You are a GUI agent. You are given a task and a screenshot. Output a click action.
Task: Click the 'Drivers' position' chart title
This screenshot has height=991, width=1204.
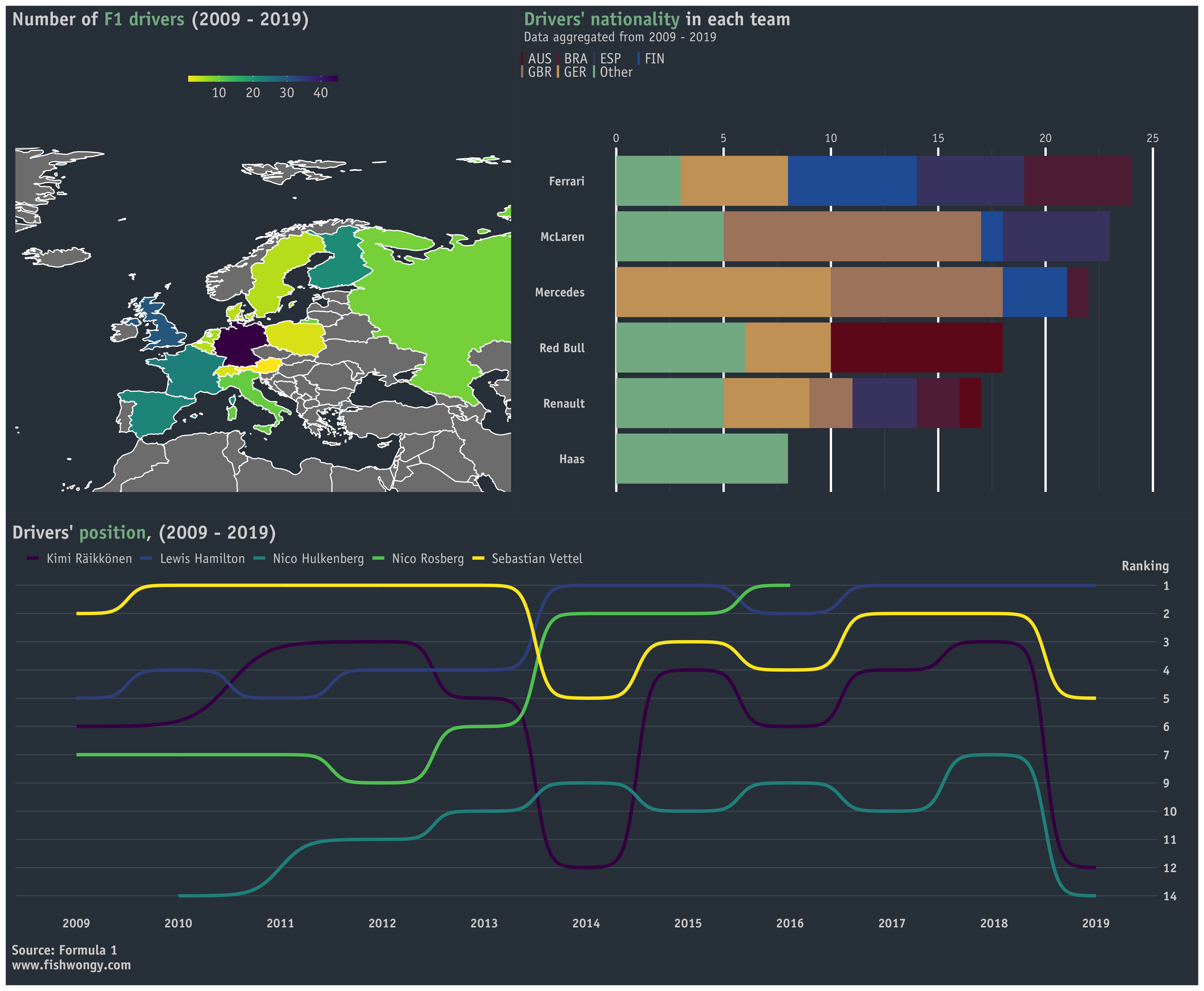click(144, 533)
